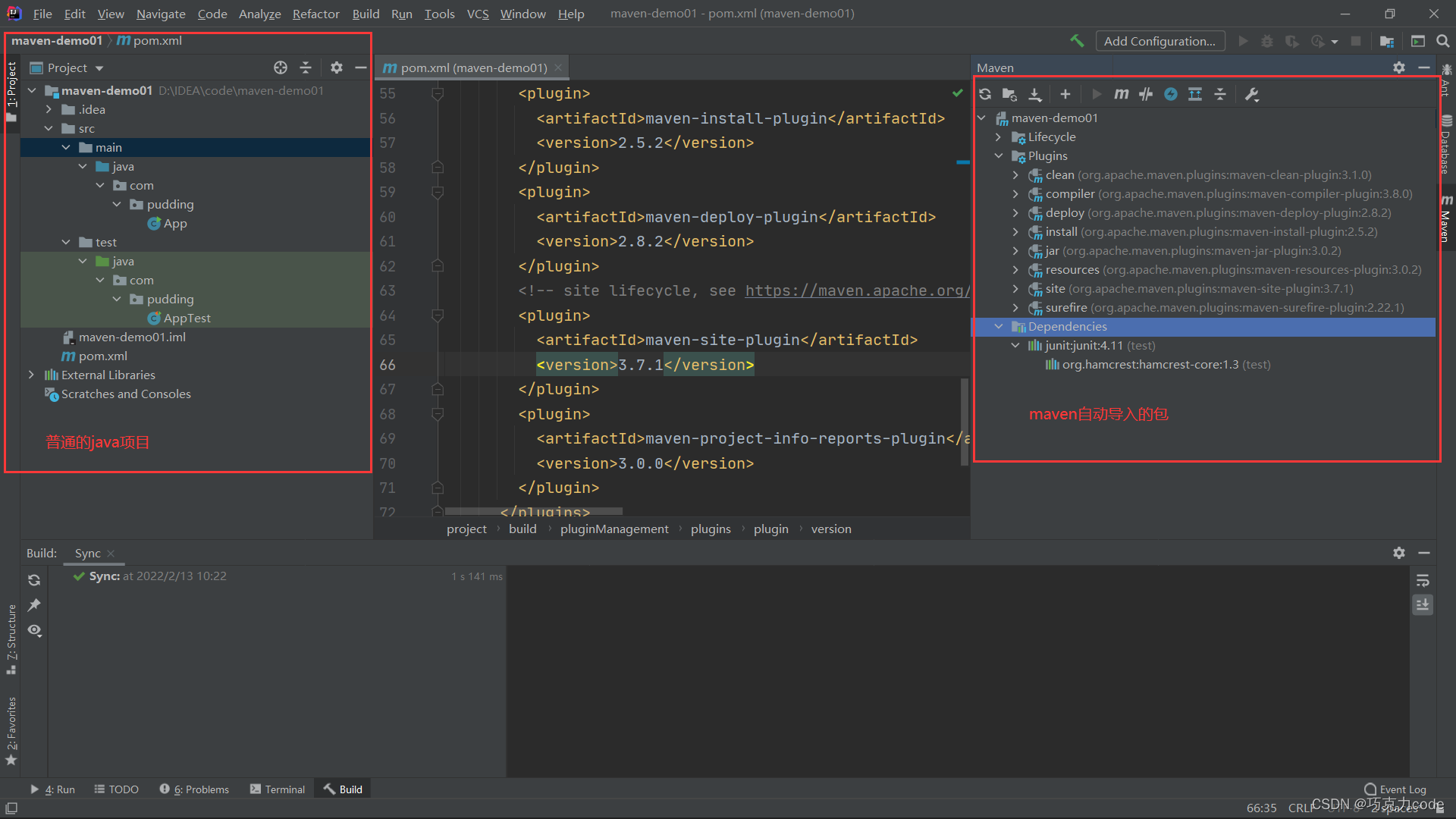Click the Build Project hammer icon
Viewport: 1456px width, 819px height.
[x=1077, y=41]
